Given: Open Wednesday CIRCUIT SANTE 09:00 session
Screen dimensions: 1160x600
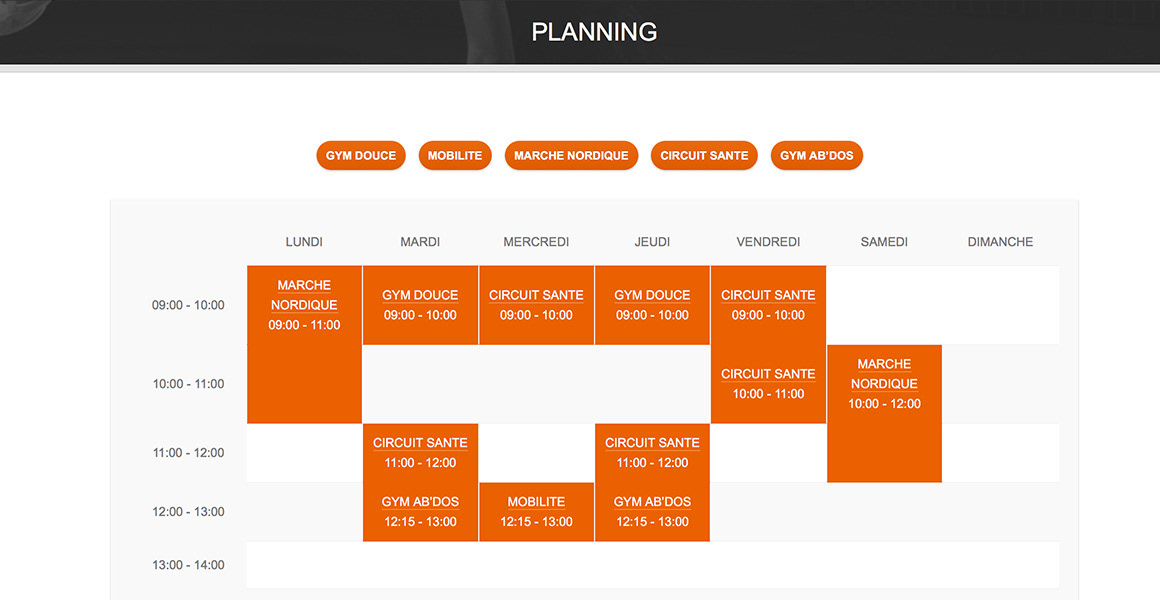Looking at the screenshot, I should click(536, 305).
